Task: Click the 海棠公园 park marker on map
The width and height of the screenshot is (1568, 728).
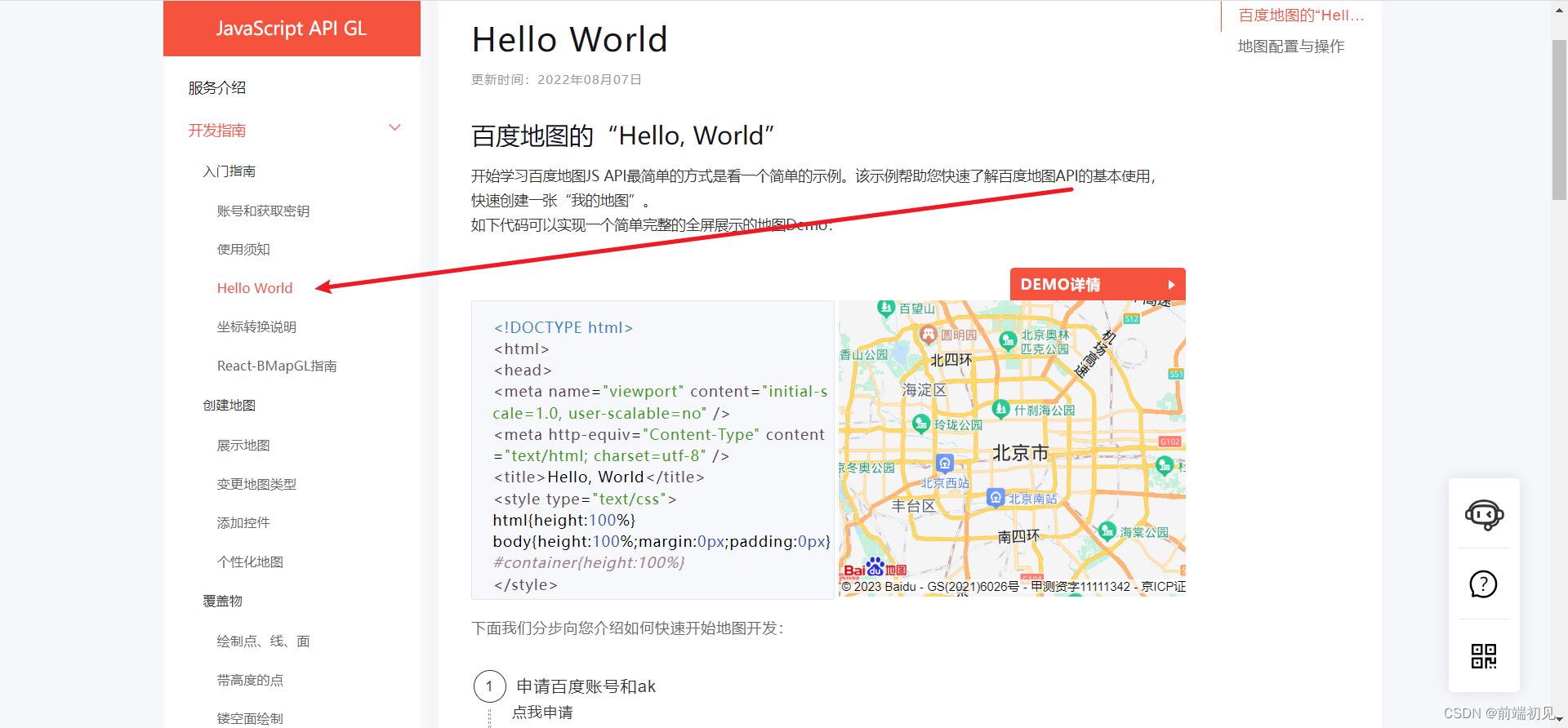Action: click(x=1107, y=531)
